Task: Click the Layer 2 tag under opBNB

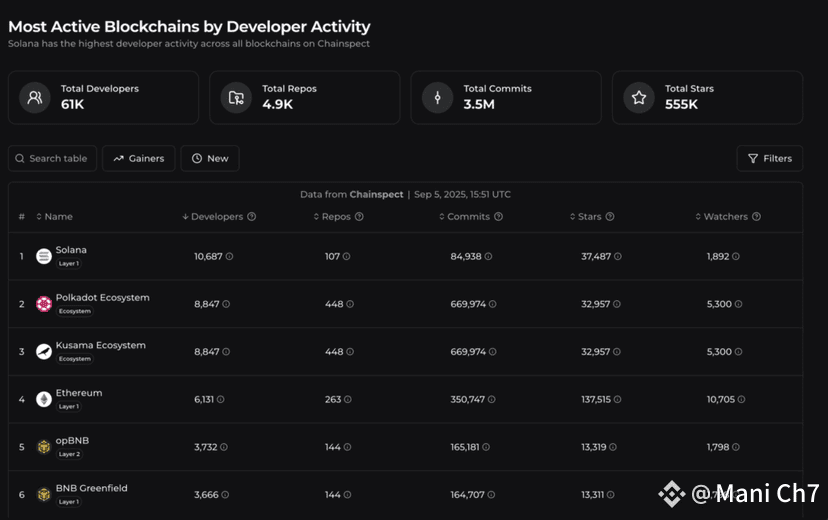Action: 69,454
